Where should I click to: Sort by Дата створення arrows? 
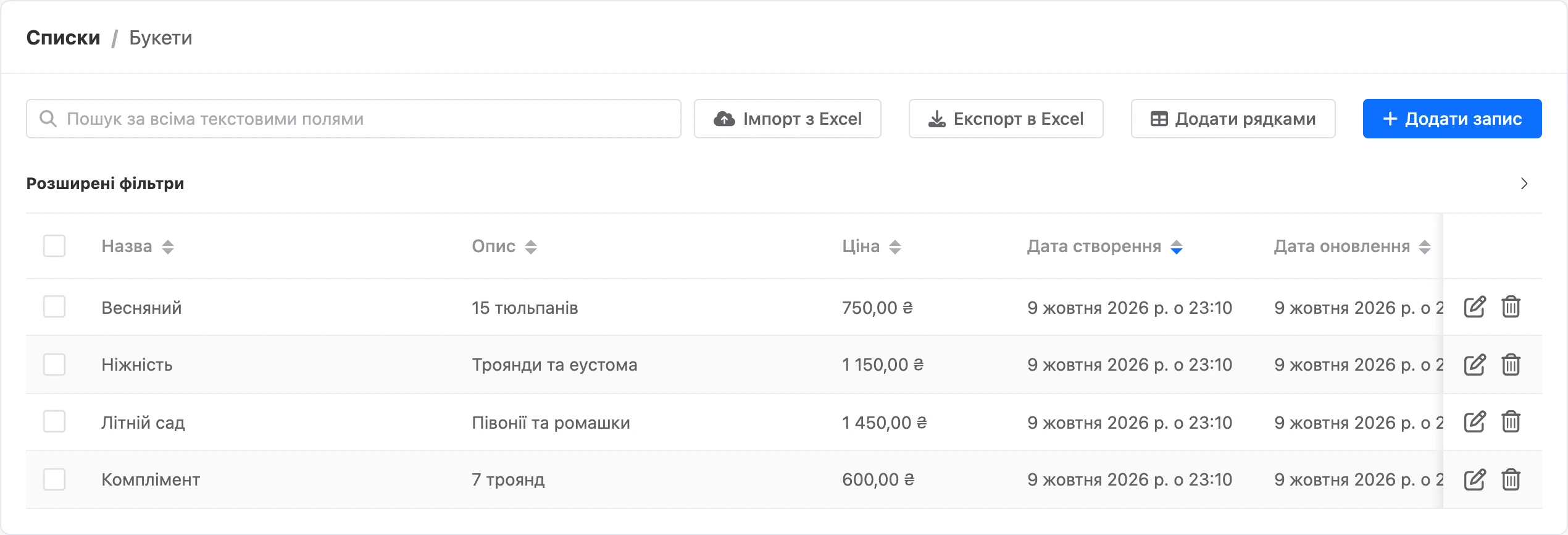pos(1177,247)
